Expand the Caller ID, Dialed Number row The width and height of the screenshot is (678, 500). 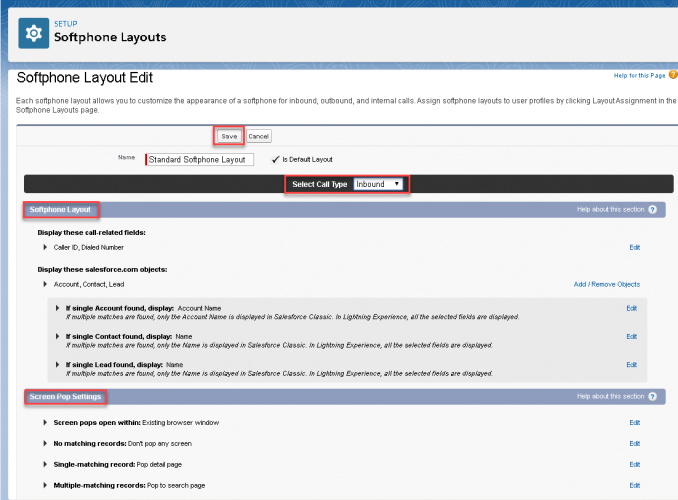click(x=45, y=246)
